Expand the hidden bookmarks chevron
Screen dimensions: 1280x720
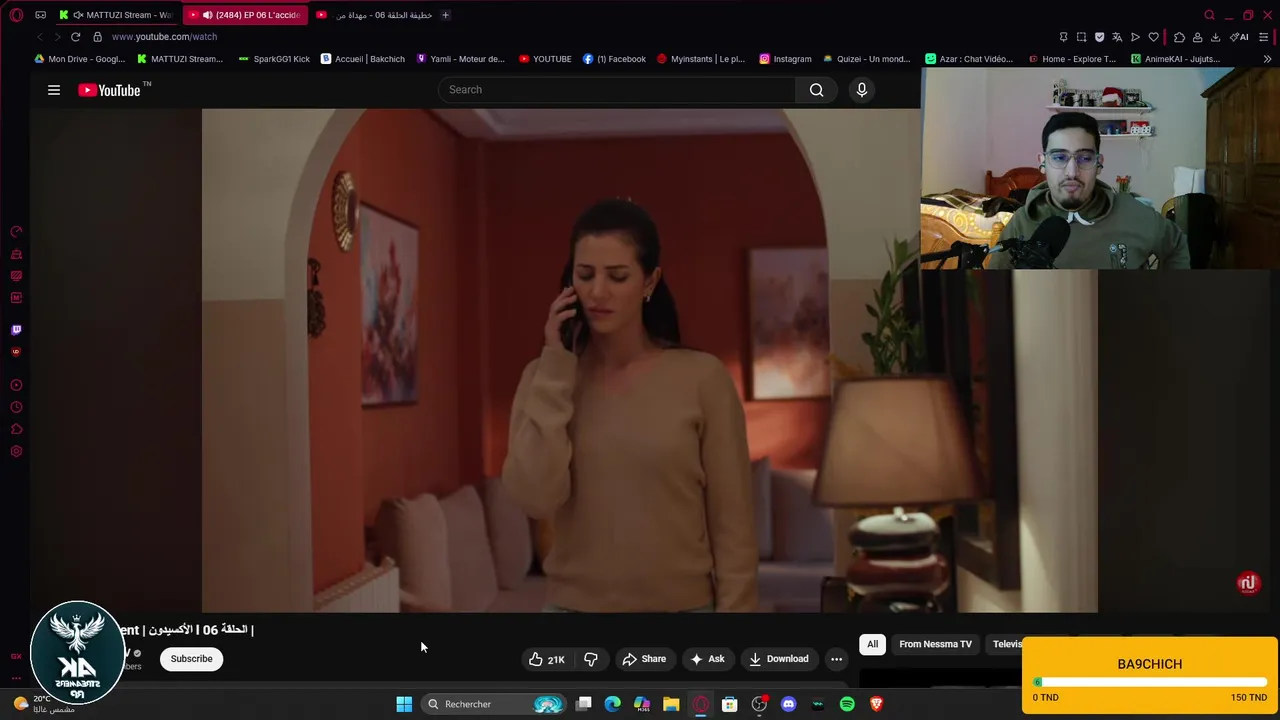(1268, 59)
